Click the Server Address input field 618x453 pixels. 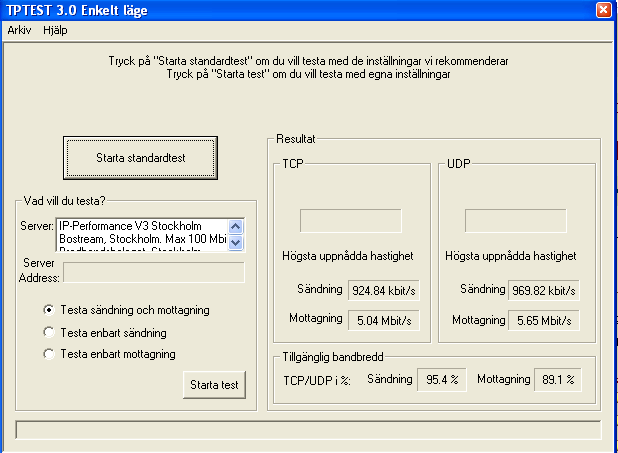pos(154,272)
